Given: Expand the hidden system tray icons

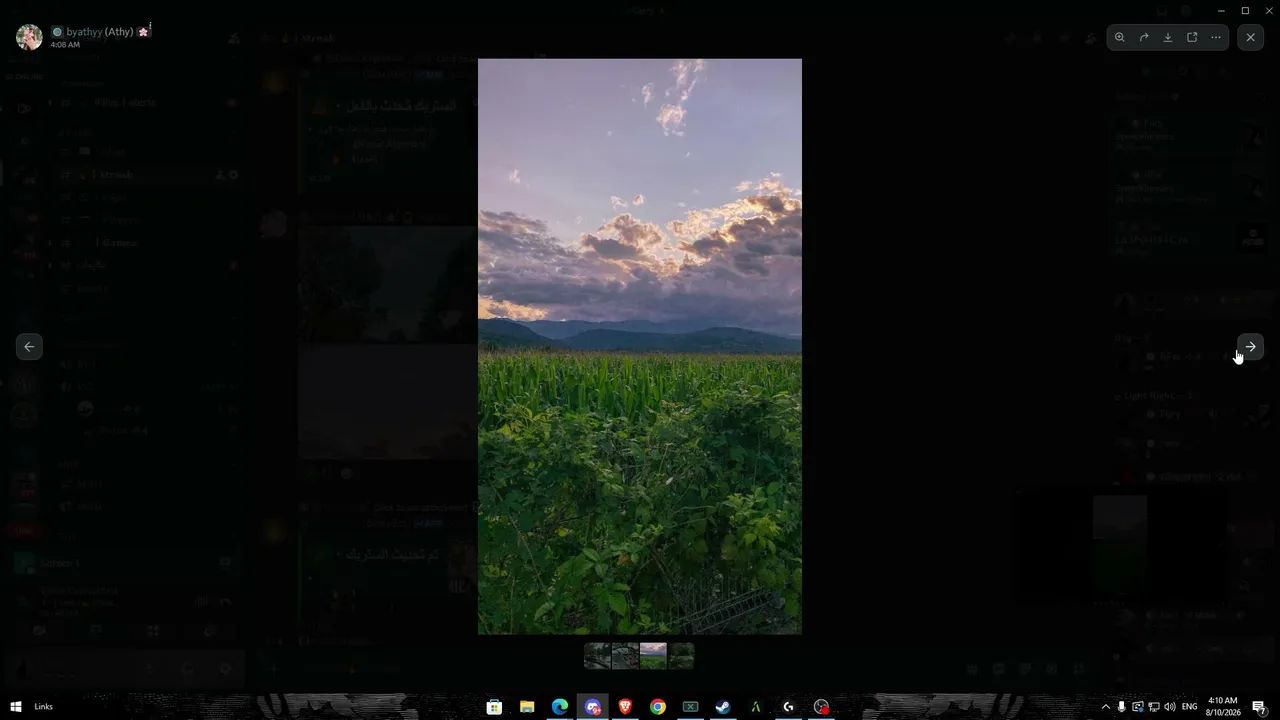Looking at the screenshot, I should pos(1105,707).
